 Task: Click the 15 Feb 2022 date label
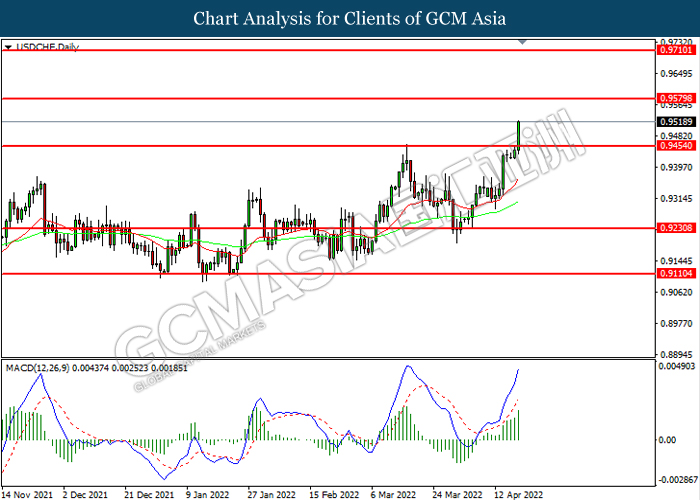(x=334, y=495)
